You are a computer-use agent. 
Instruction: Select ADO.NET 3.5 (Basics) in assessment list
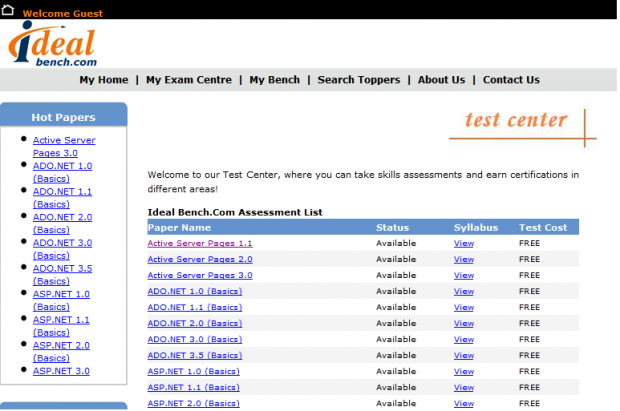(194, 355)
